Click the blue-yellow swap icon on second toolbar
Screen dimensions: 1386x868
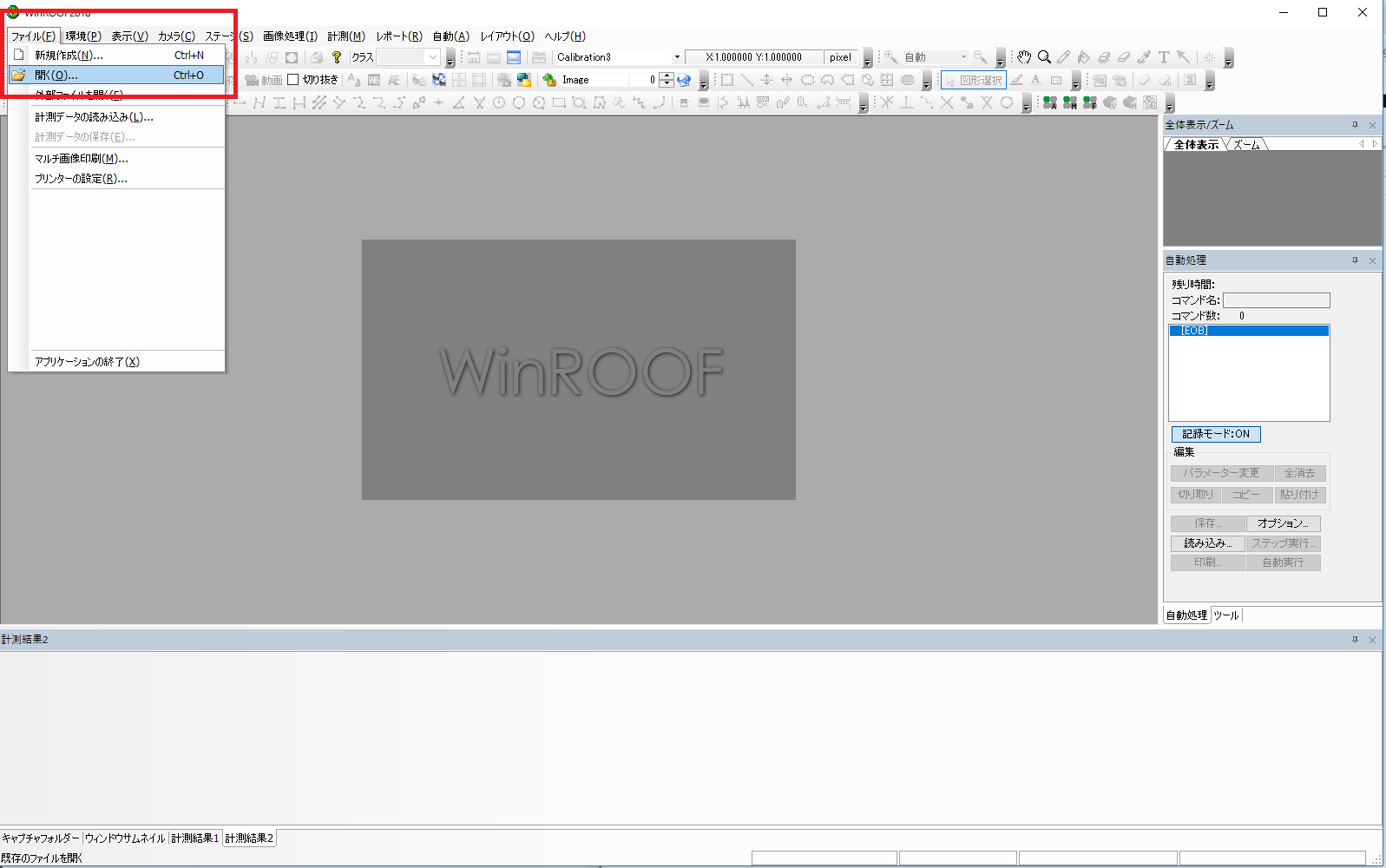coord(439,80)
